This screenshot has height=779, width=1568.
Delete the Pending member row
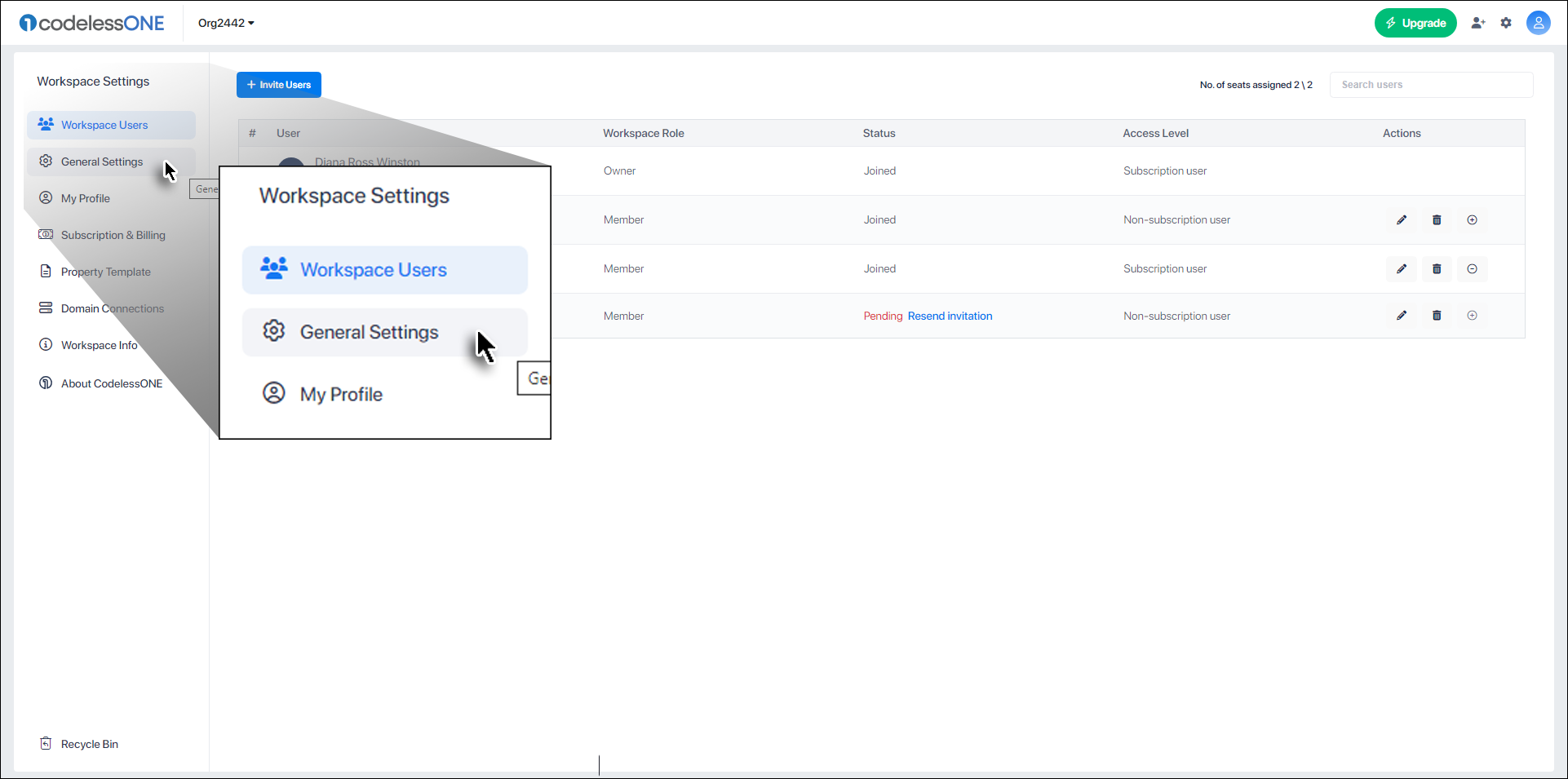1437,315
